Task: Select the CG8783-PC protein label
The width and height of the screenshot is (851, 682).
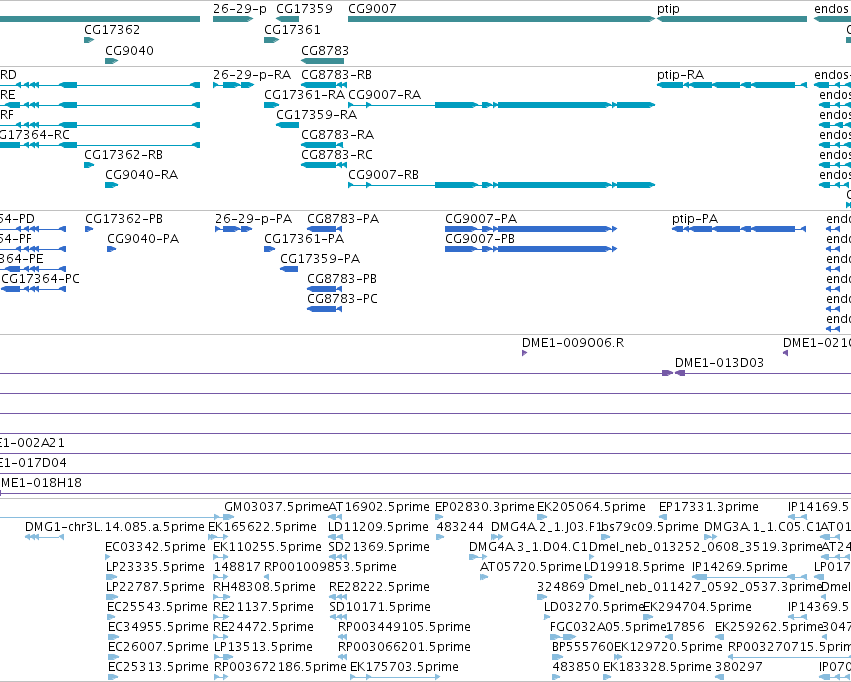Action: click(x=342, y=299)
